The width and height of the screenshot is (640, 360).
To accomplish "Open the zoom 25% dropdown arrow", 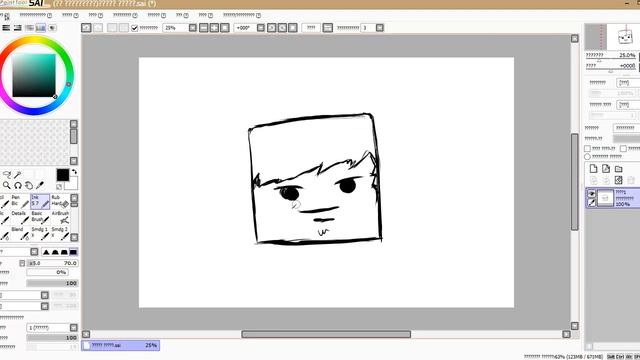I will (x=193, y=28).
